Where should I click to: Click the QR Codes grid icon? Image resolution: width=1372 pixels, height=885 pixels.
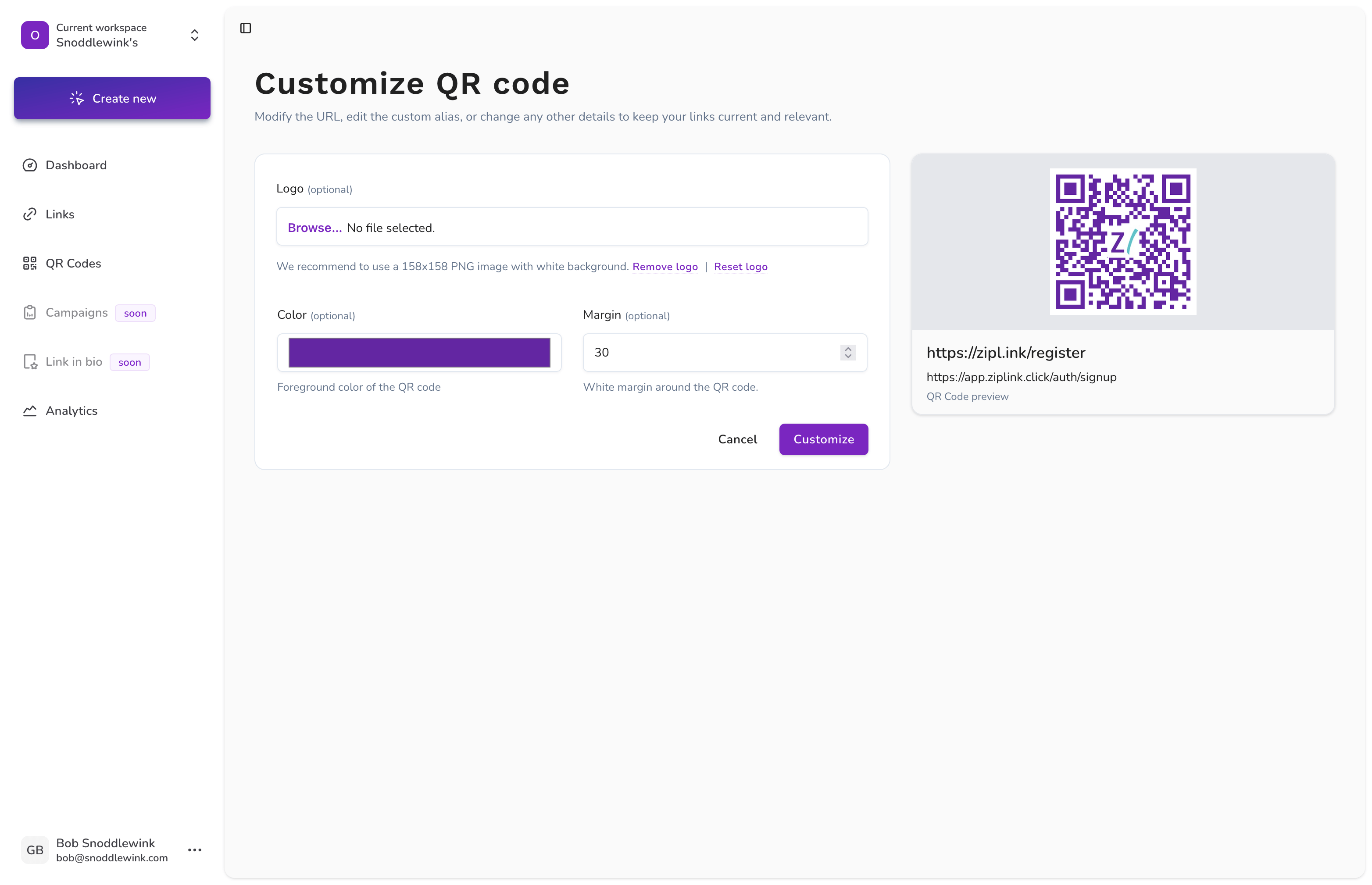click(30, 263)
